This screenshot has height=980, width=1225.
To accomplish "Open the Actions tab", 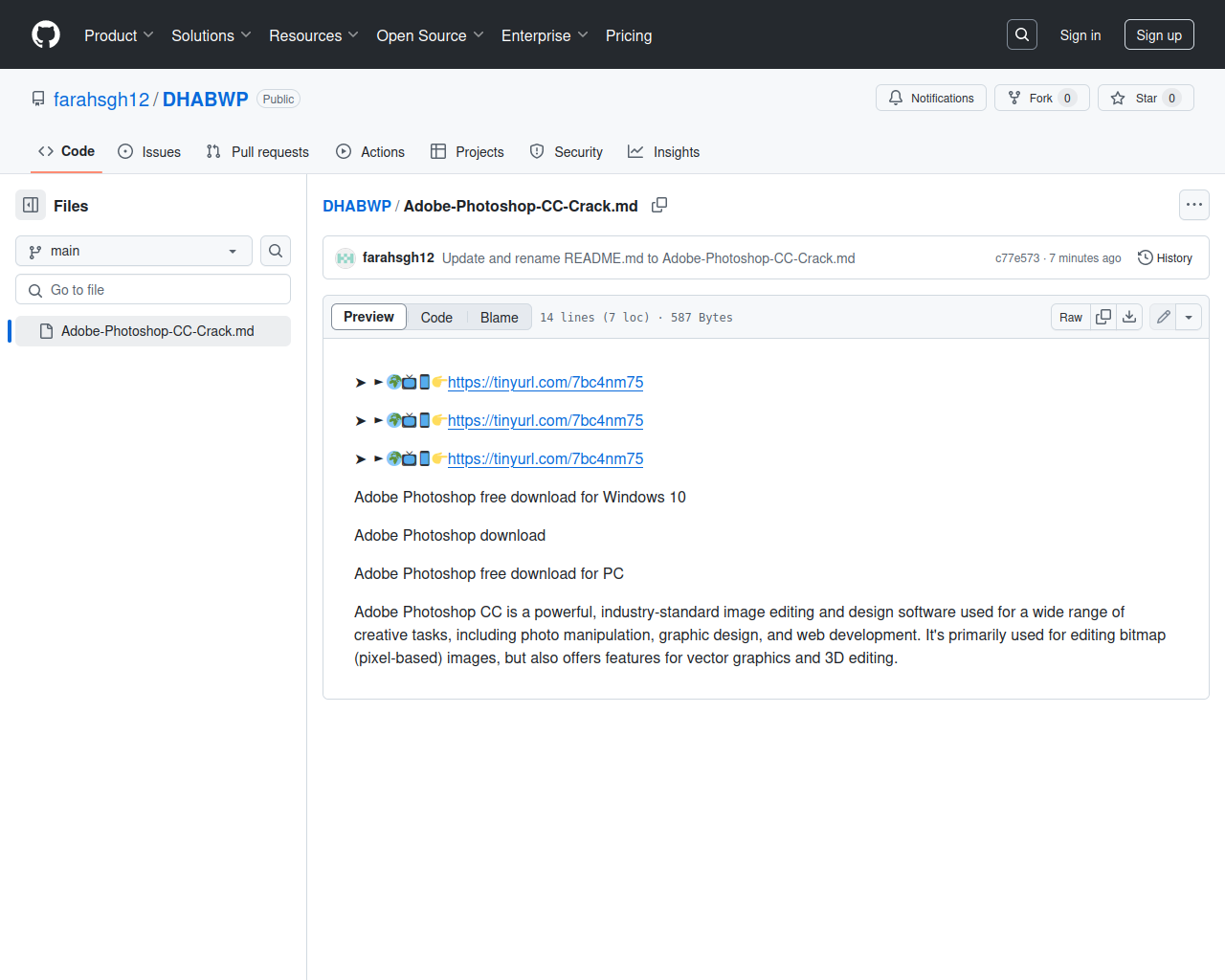I will 370,151.
